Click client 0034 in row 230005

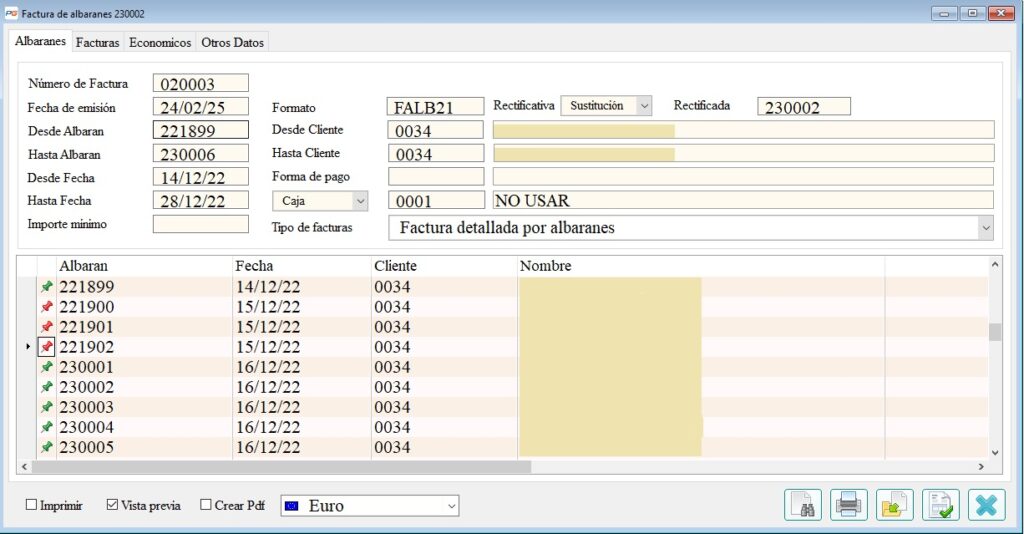(392, 447)
